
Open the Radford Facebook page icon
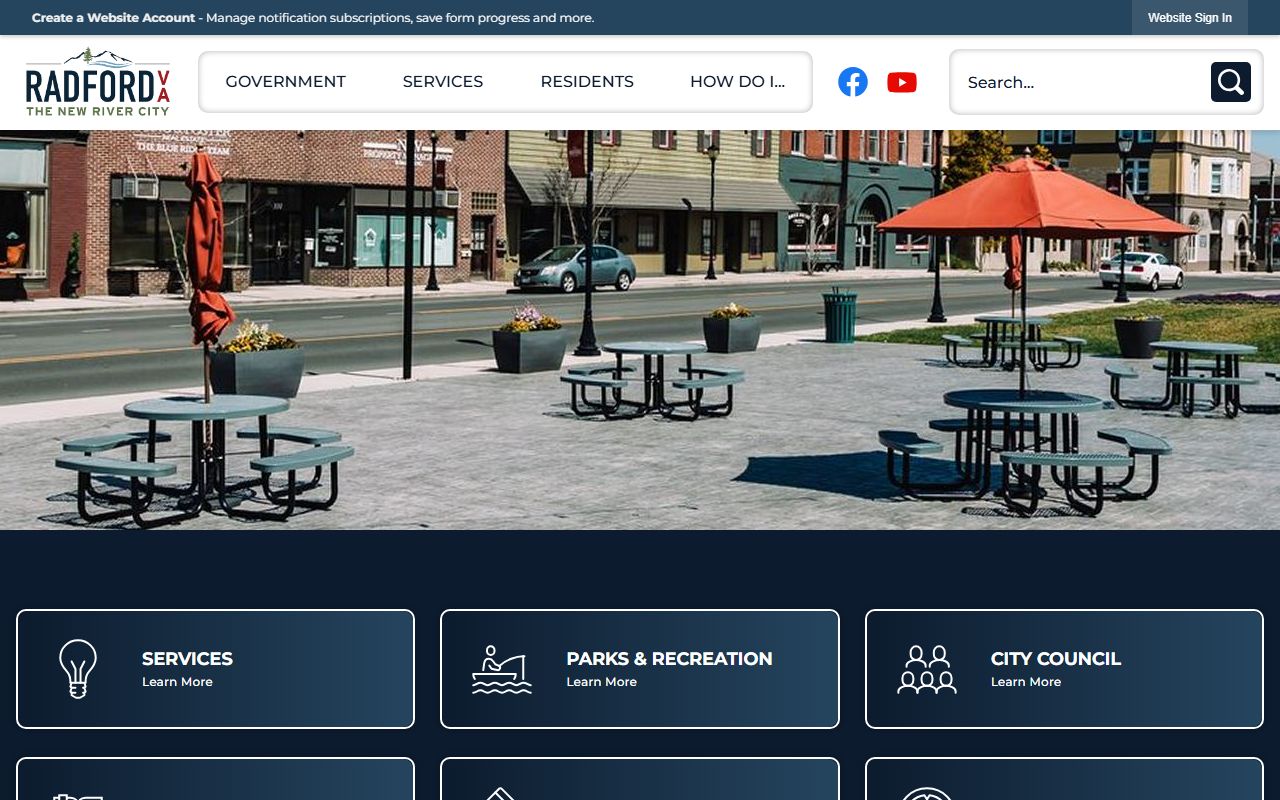[x=852, y=82]
